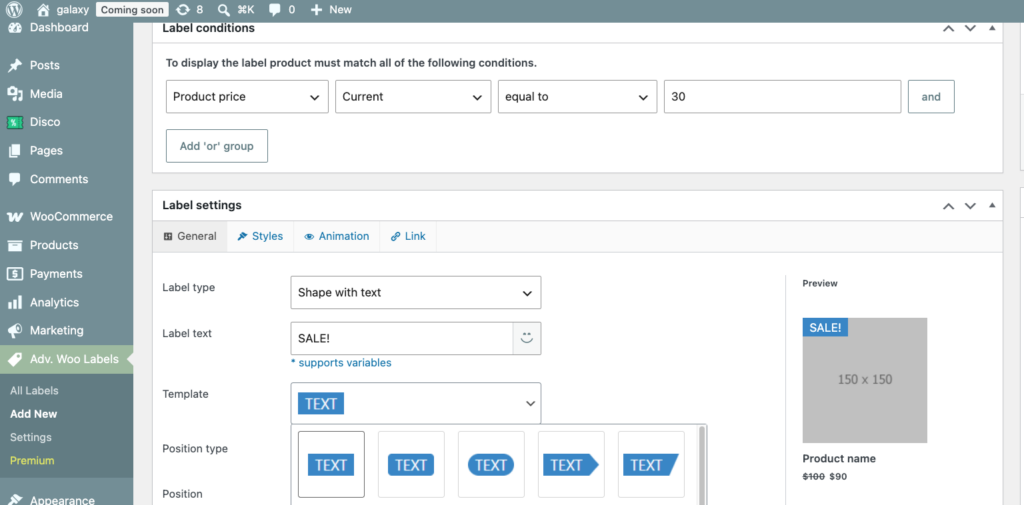Click the Add 'or' group button

(217, 146)
